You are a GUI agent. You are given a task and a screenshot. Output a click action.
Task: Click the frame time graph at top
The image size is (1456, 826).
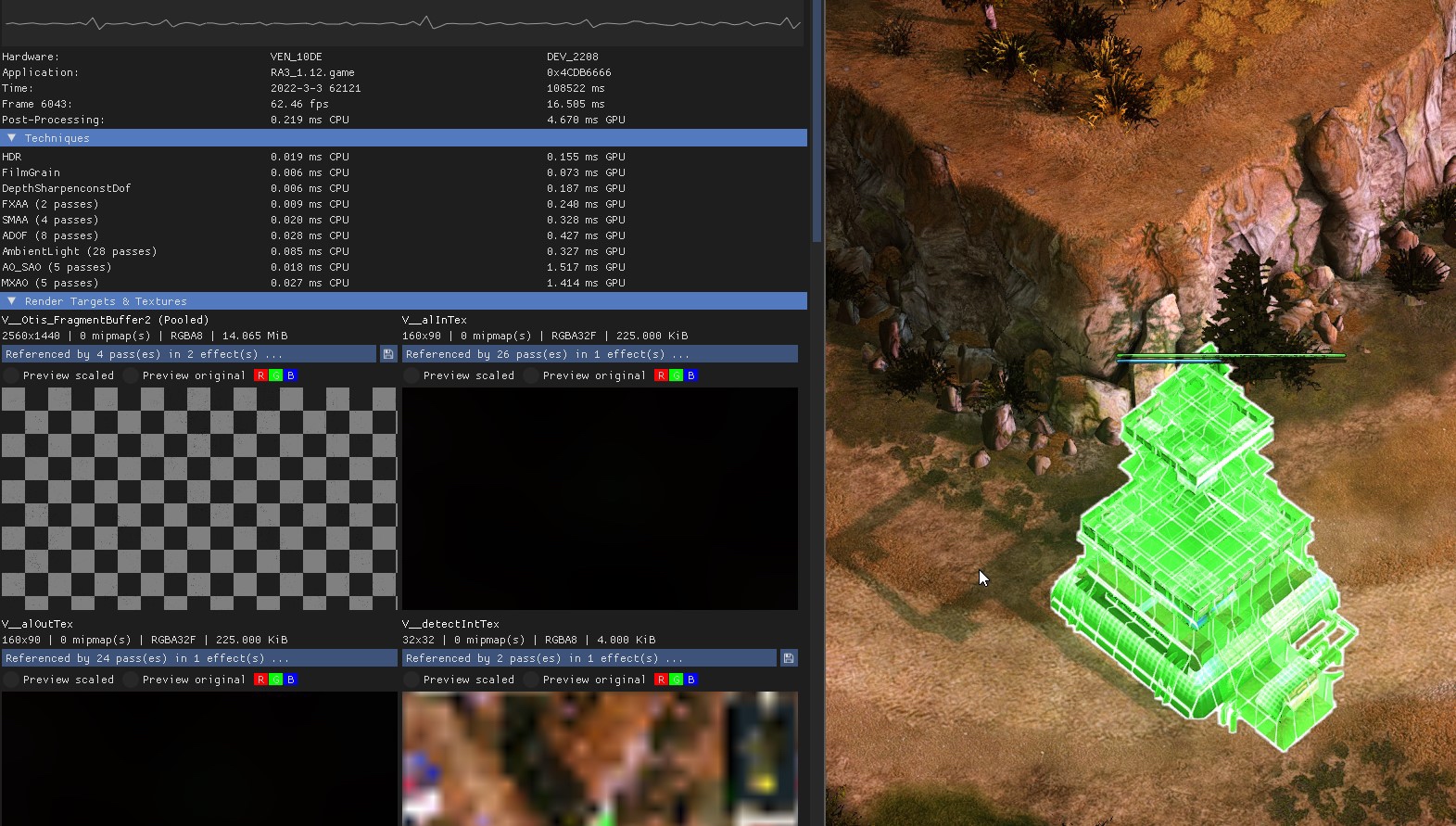coord(403,22)
